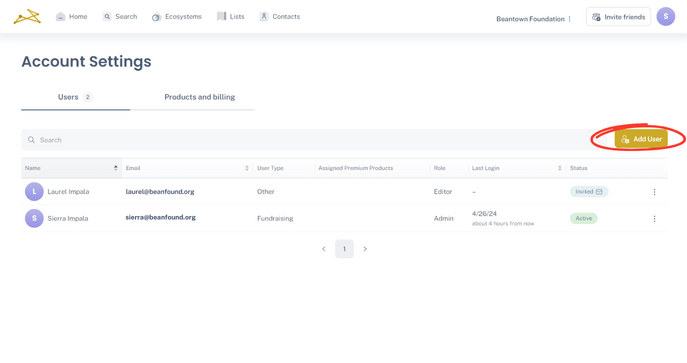Screen dimensions: 687x363
Task: Switch to the Users tab
Action: tap(75, 97)
